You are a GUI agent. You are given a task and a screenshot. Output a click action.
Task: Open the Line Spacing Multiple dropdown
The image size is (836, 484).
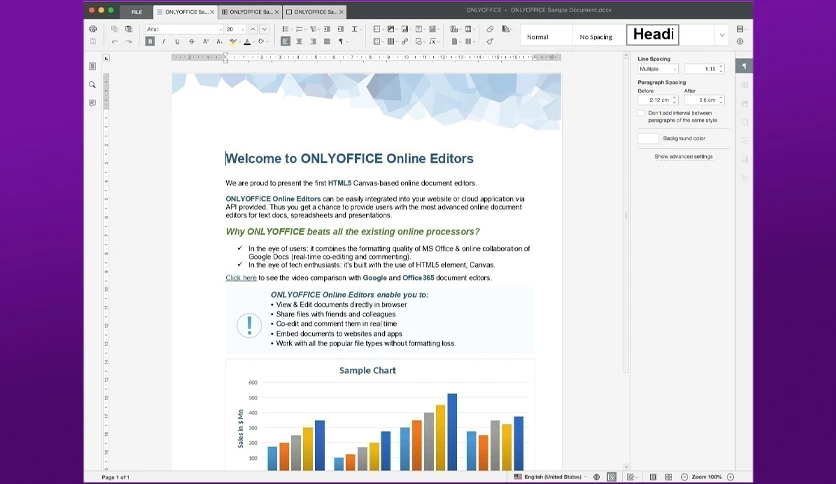[x=658, y=69]
